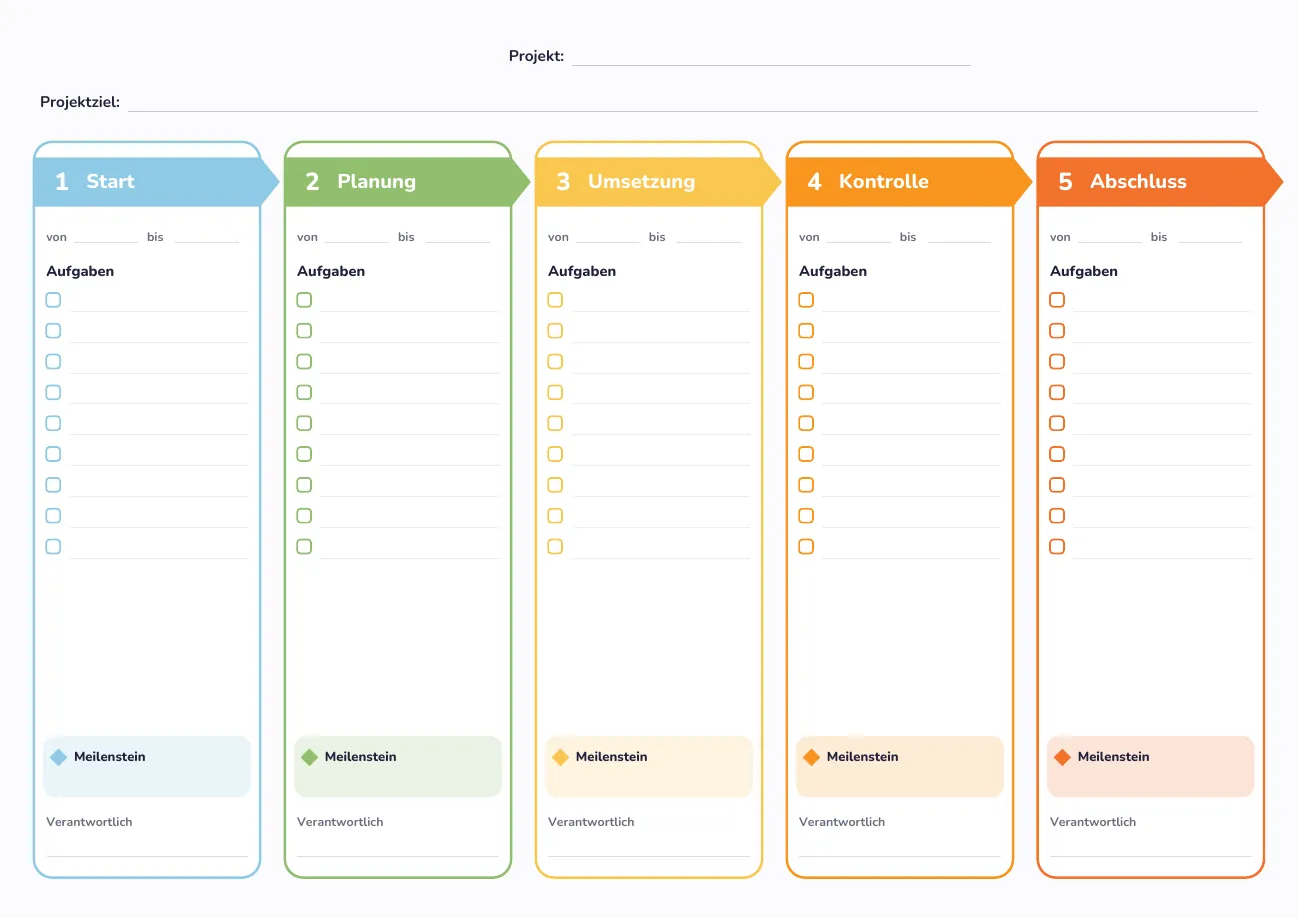
Task: Check the first Aufgaben checkbox under Planung
Action: pos(304,300)
